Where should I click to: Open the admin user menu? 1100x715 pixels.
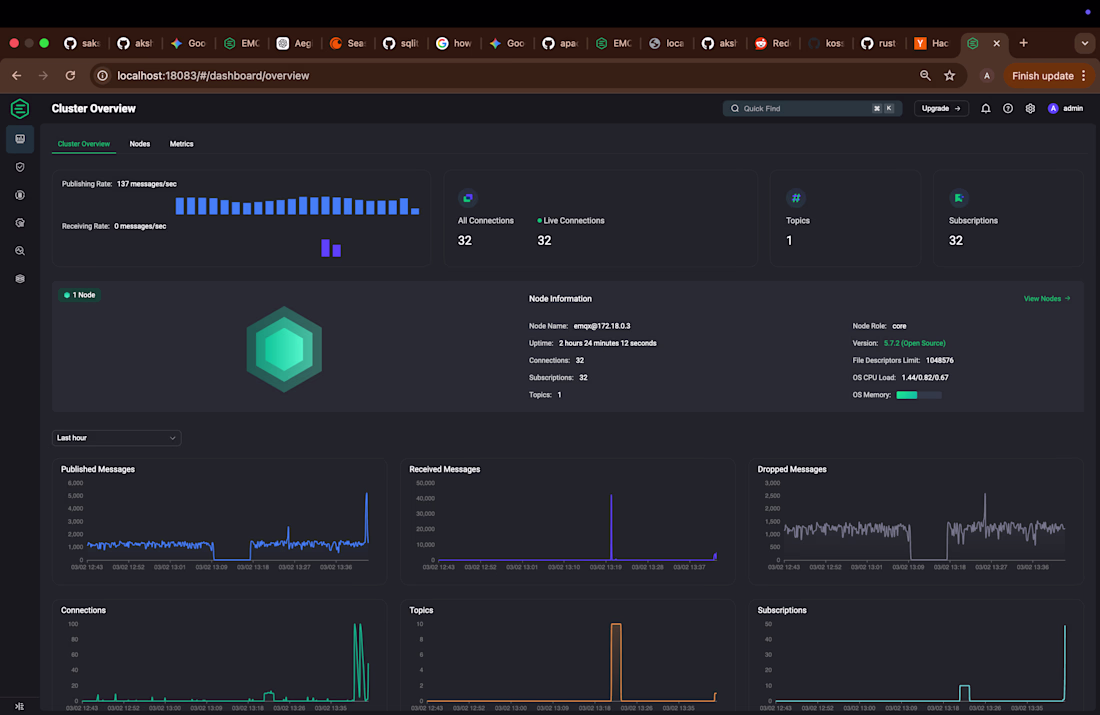[1066, 108]
